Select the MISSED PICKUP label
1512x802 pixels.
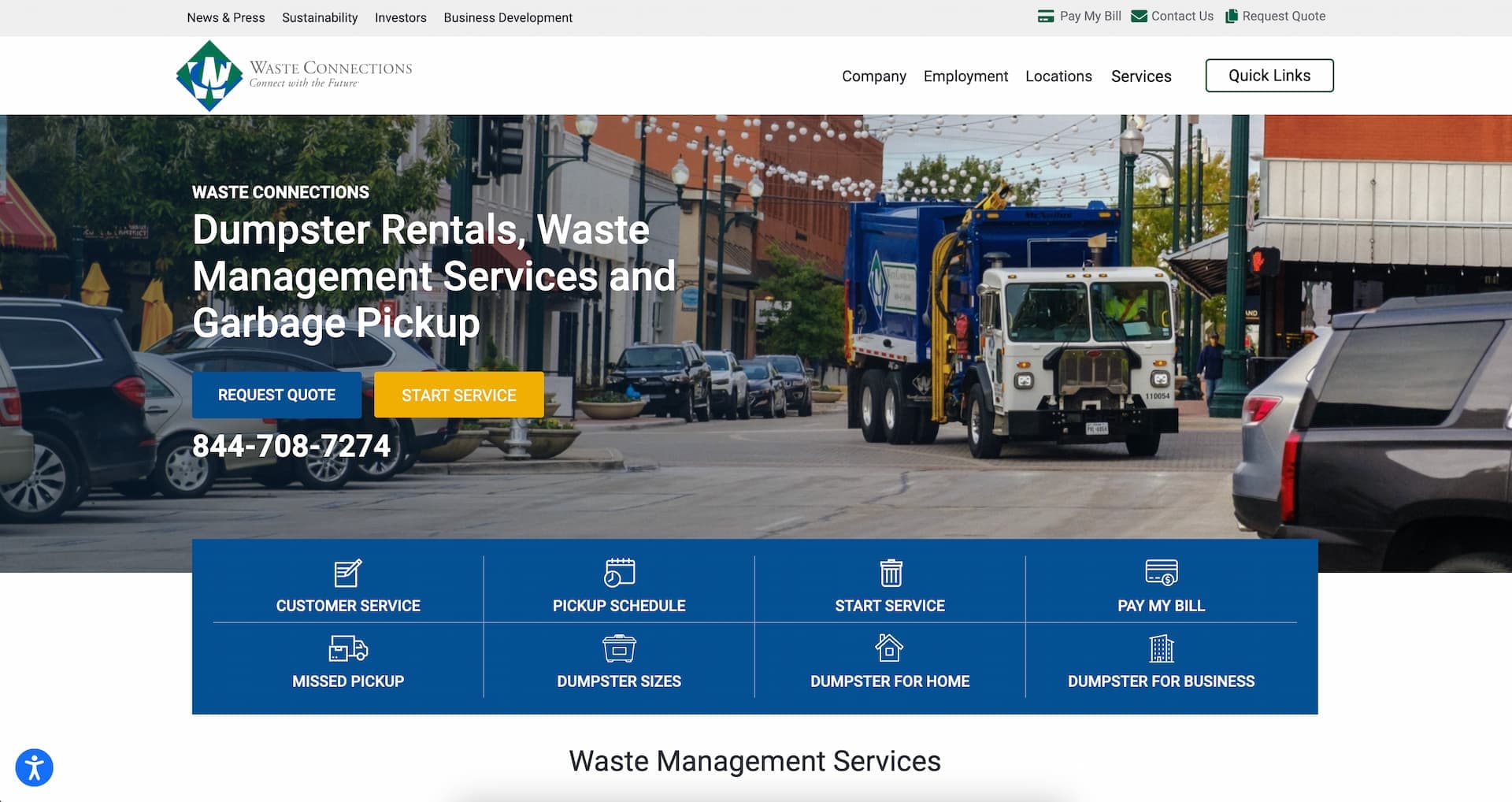348,681
